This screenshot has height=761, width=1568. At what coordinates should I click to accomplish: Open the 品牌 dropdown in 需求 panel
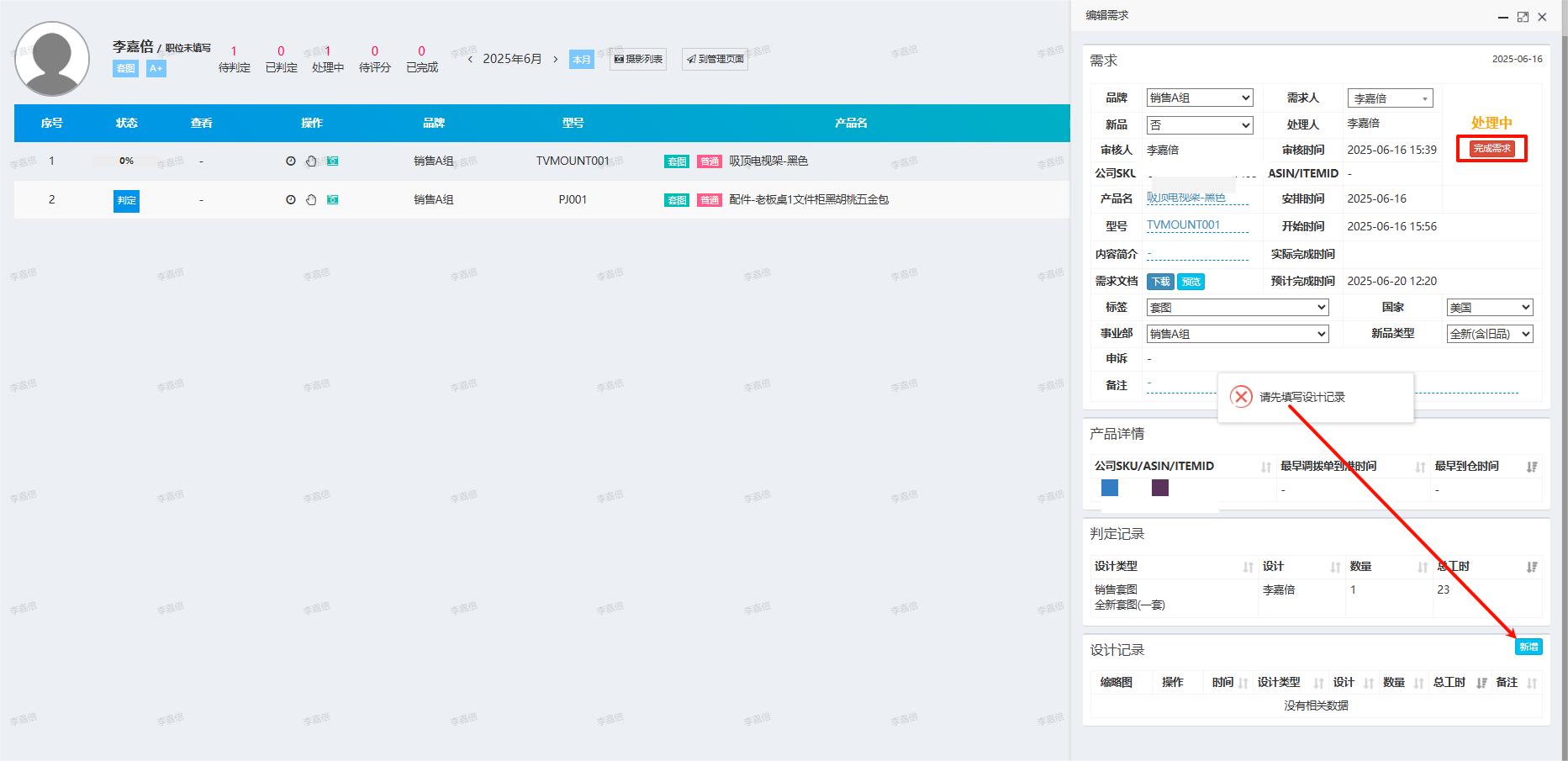coord(1200,98)
